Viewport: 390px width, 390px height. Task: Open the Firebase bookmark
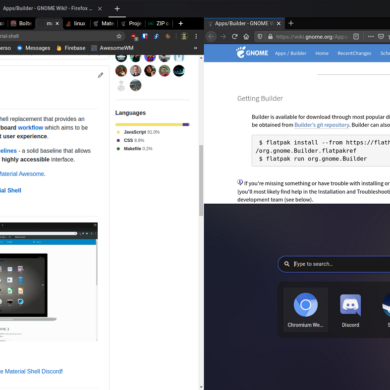click(71, 48)
